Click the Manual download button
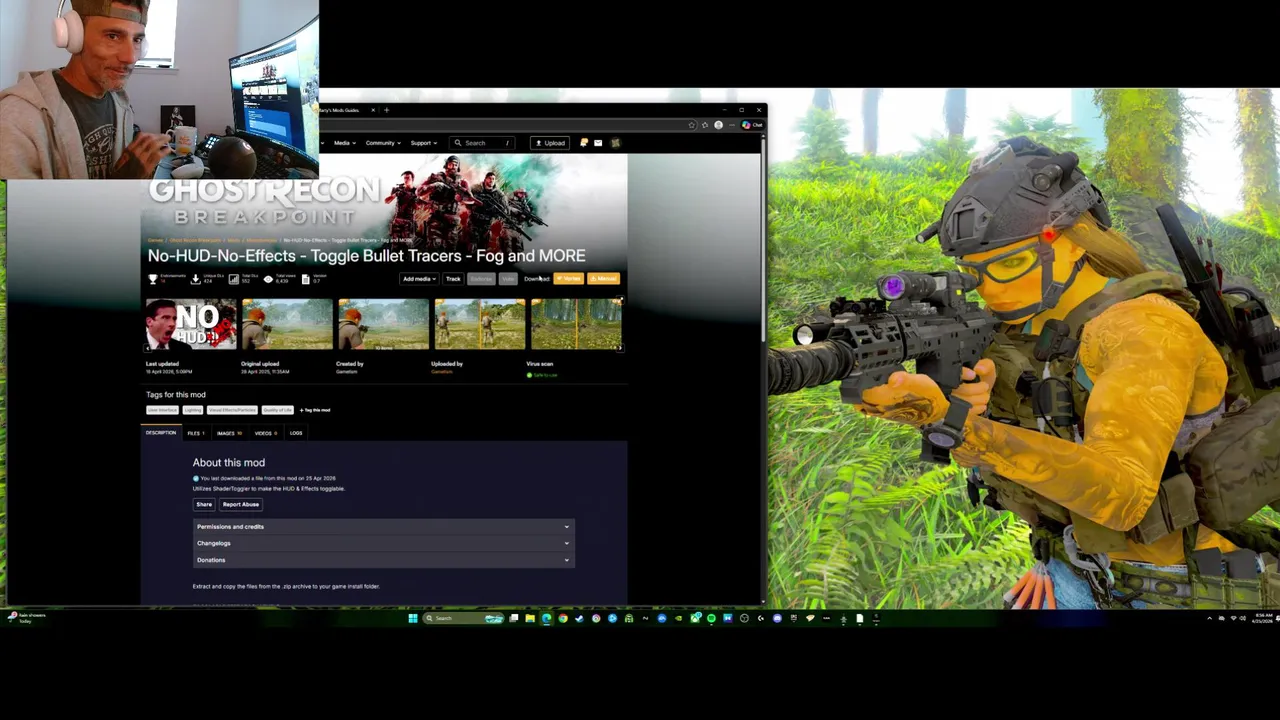Image resolution: width=1280 pixels, height=720 pixels. pyautogui.click(x=604, y=279)
